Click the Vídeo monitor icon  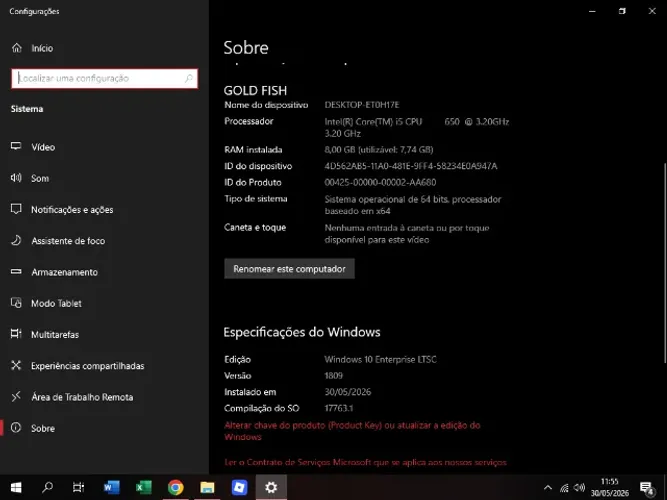click(16, 146)
